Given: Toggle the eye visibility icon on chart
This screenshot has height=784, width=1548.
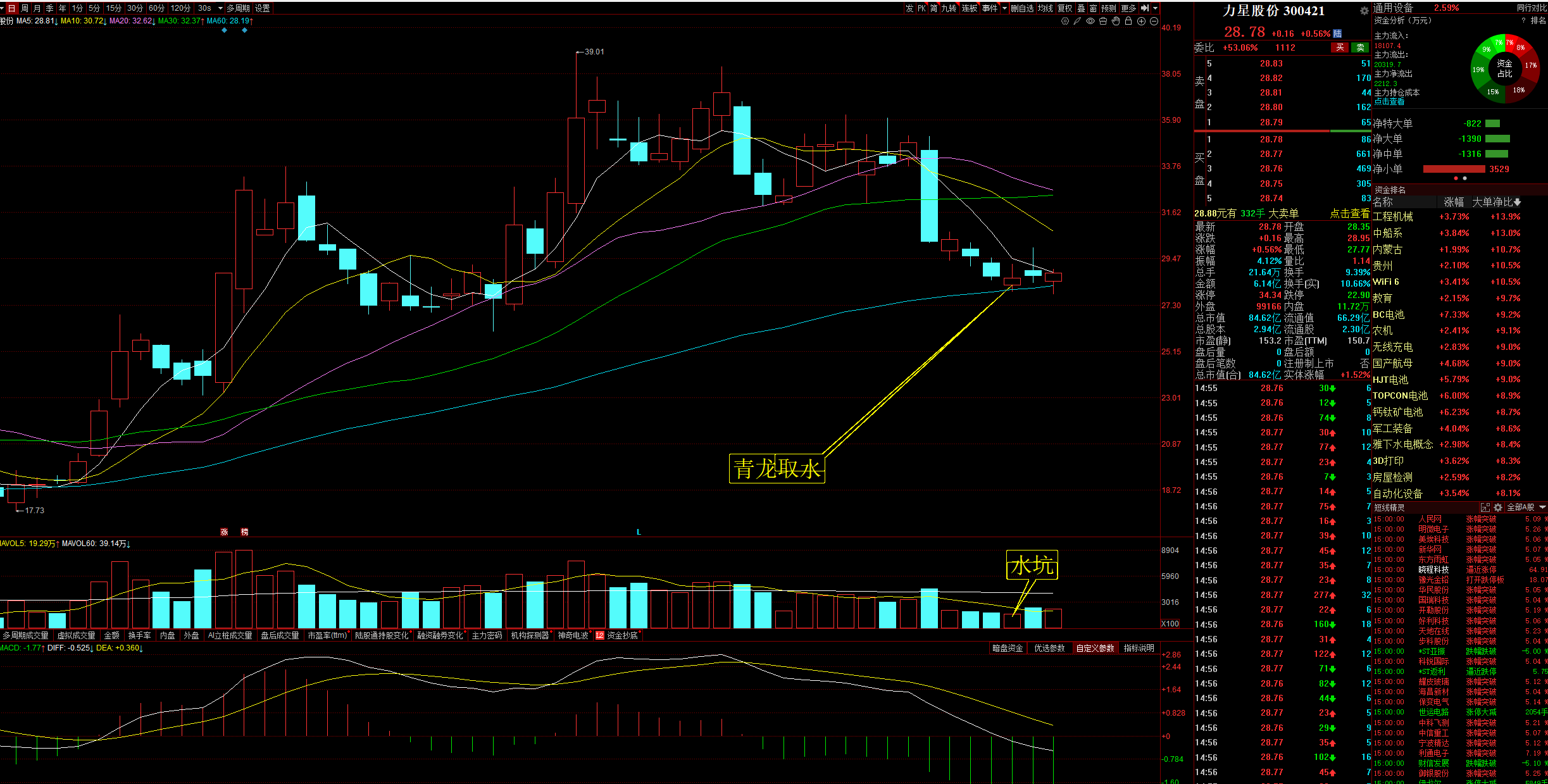Looking at the screenshot, I should [1090, 21].
